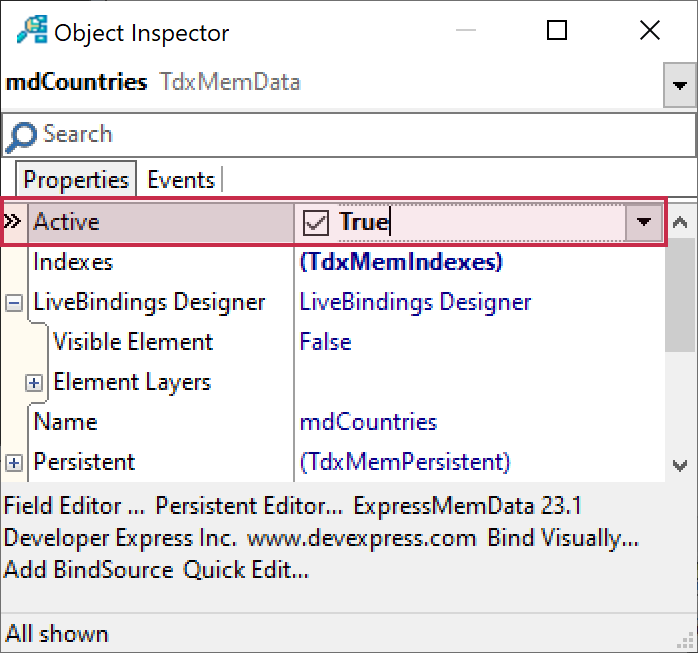Open the mdCountries component selector dropdown

coord(679,86)
